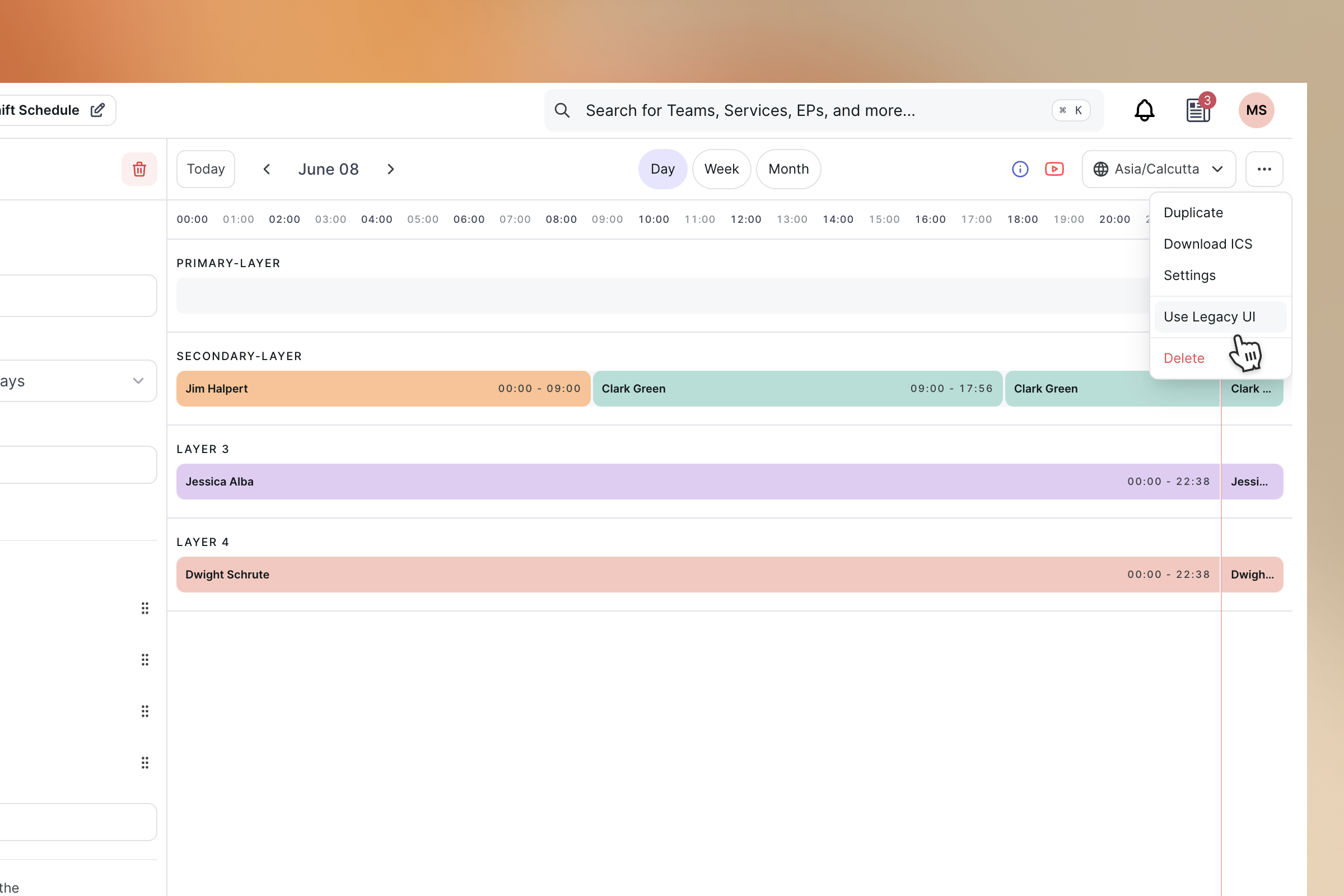
Task: Toggle Use Legacy UI option
Action: click(1209, 316)
